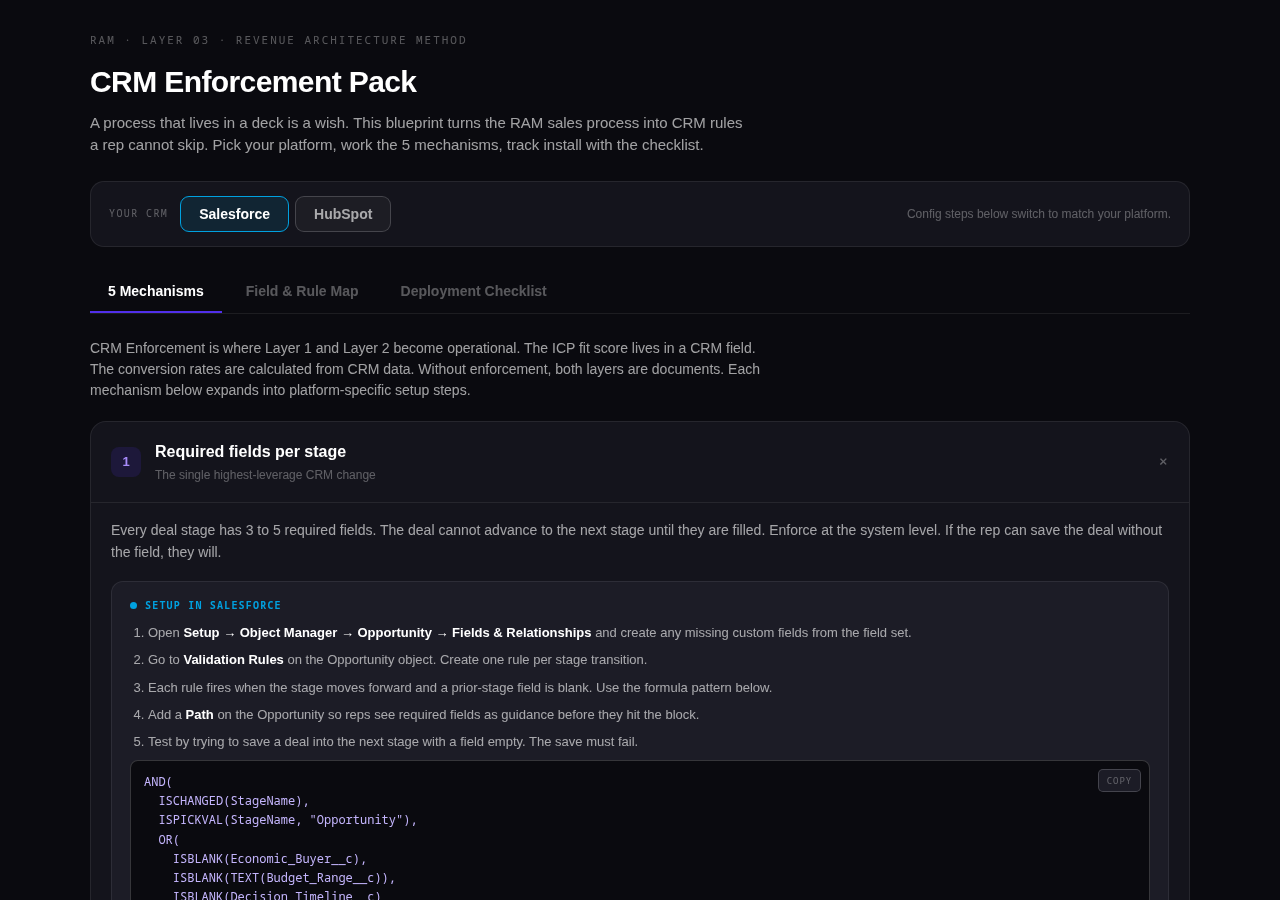
Task: Click step 5 'Test by trying to save' text
Action: (393, 742)
